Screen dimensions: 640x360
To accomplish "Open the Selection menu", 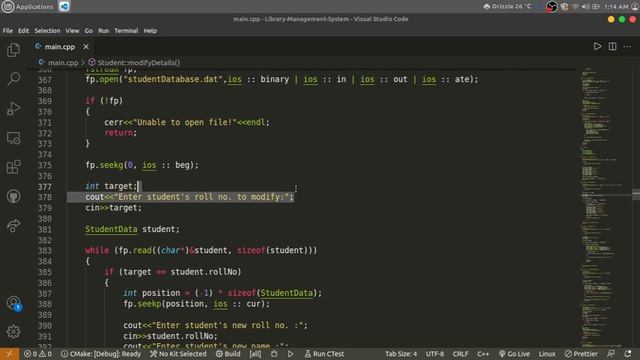I will tap(47, 31).
